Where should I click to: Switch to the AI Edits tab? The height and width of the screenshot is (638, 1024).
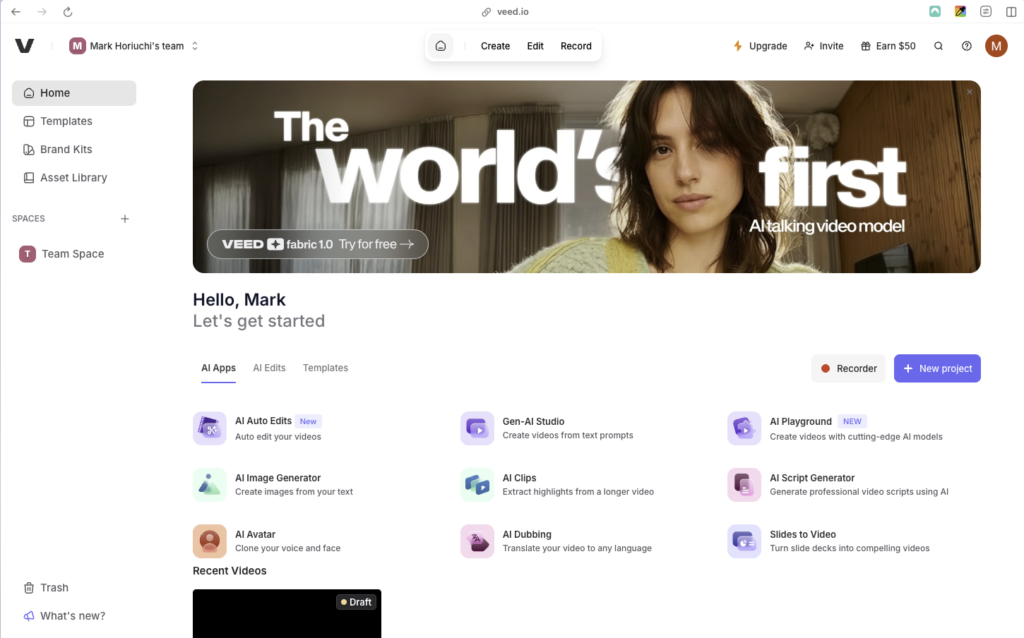(x=268, y=367)
